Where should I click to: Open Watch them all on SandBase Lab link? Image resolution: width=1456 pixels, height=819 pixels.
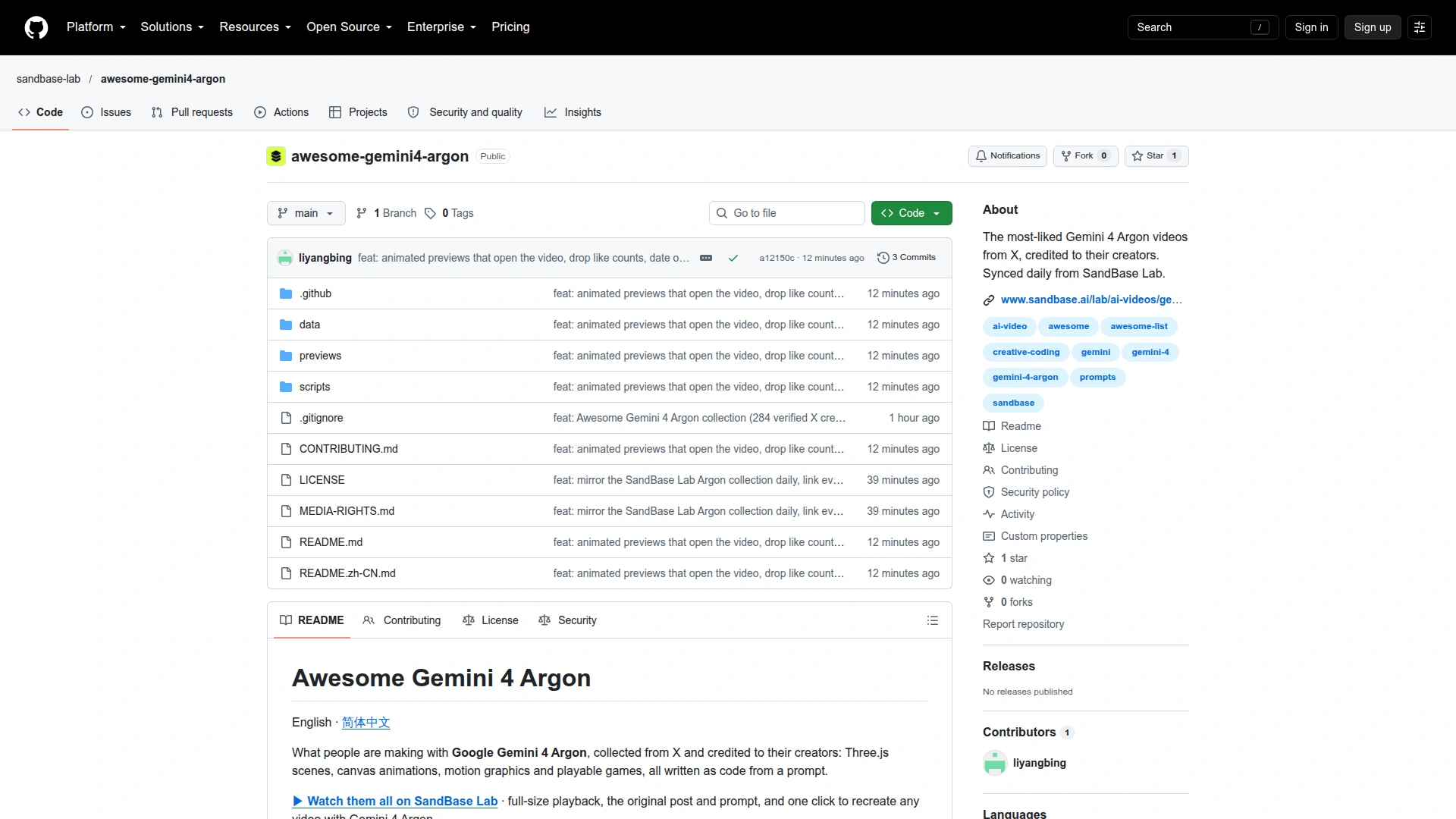click(395, 801)
